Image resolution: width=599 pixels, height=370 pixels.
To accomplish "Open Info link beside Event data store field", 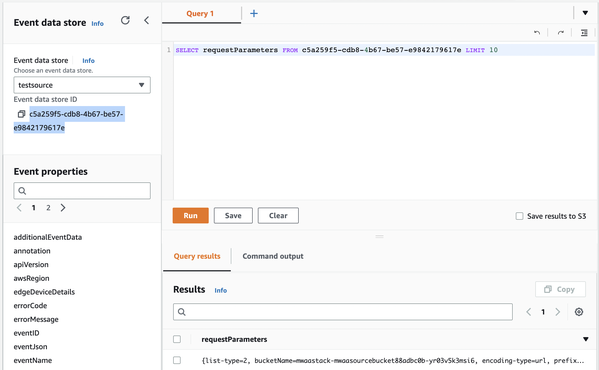I will click(x=89, y=61).
